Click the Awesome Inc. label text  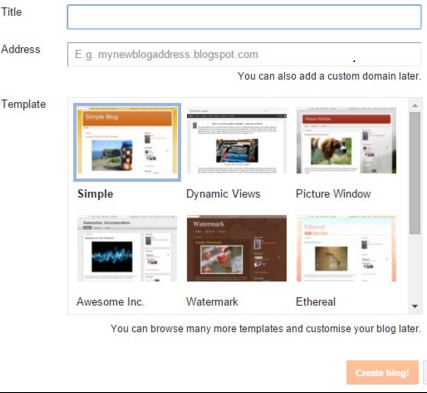110,302
